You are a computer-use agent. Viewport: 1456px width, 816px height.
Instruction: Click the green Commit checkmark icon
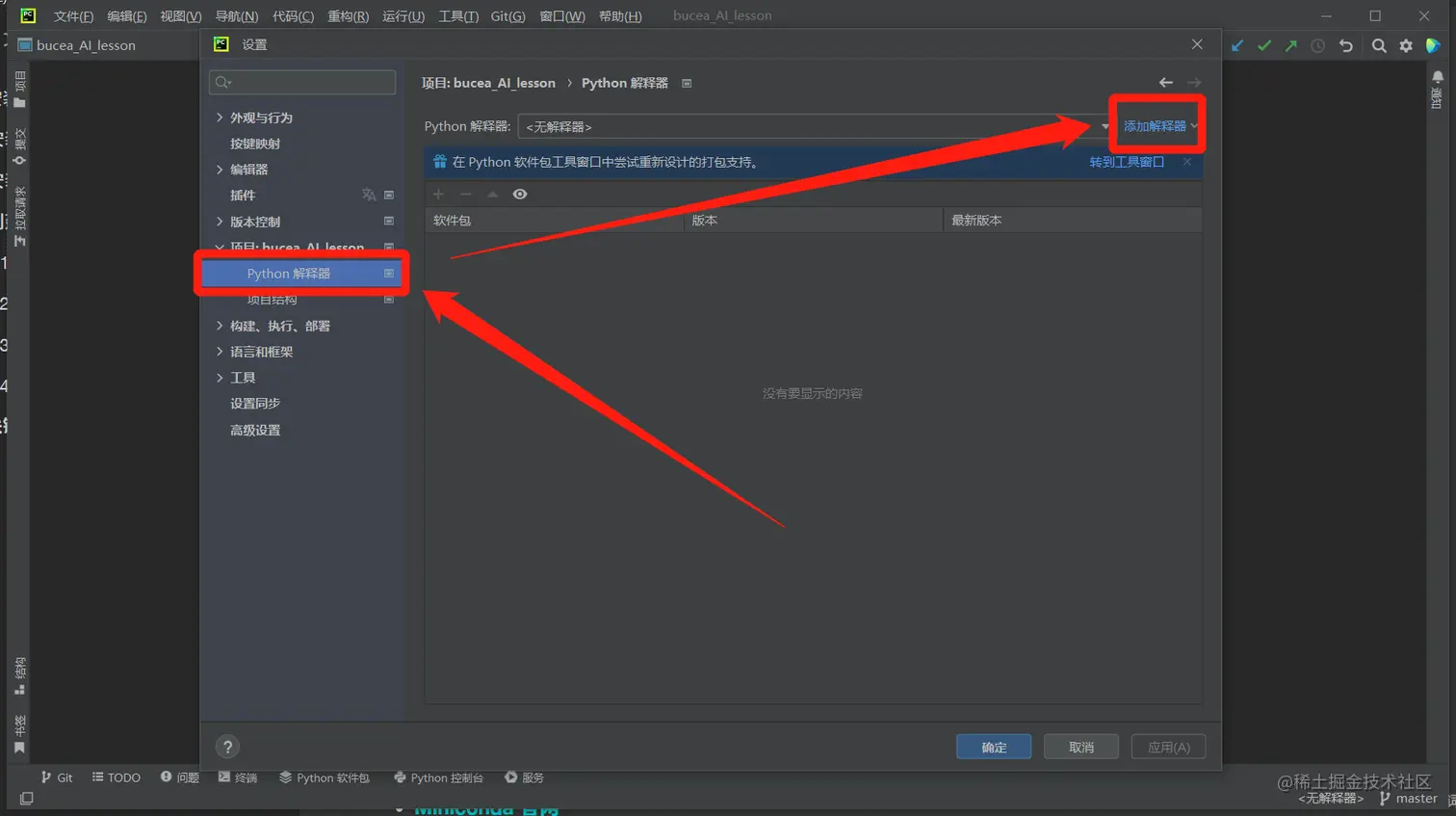pos(1264,45)
